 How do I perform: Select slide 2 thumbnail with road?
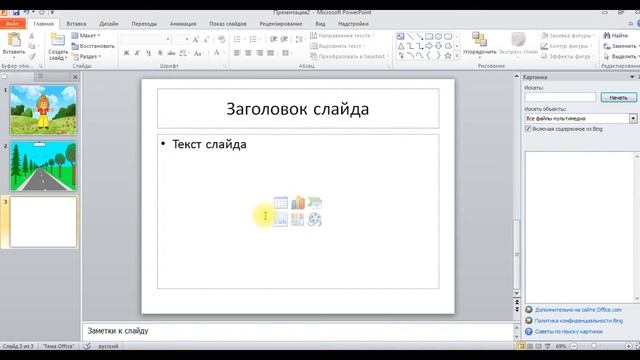[x=43, y=166]
